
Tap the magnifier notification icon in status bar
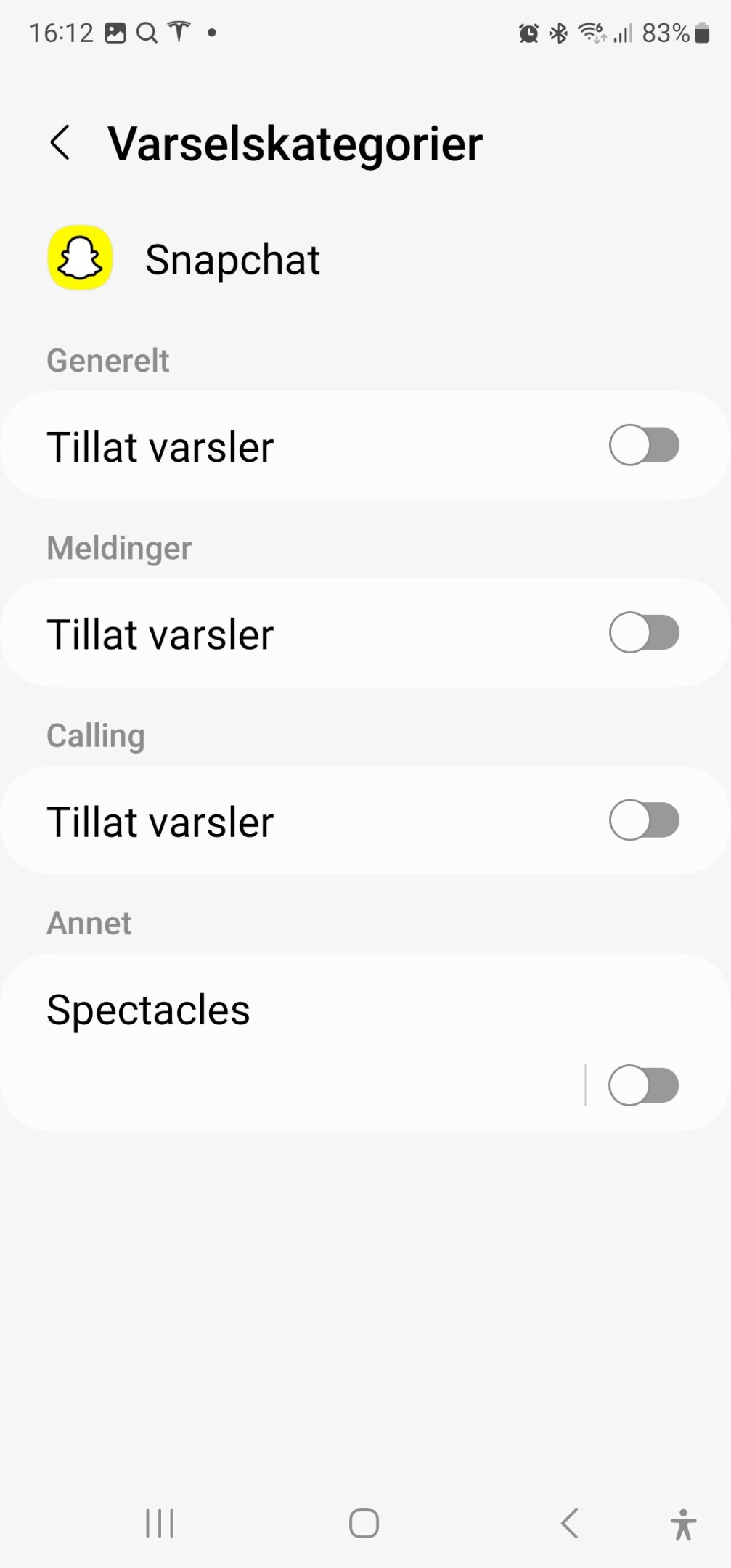click(x=147, y=33)
